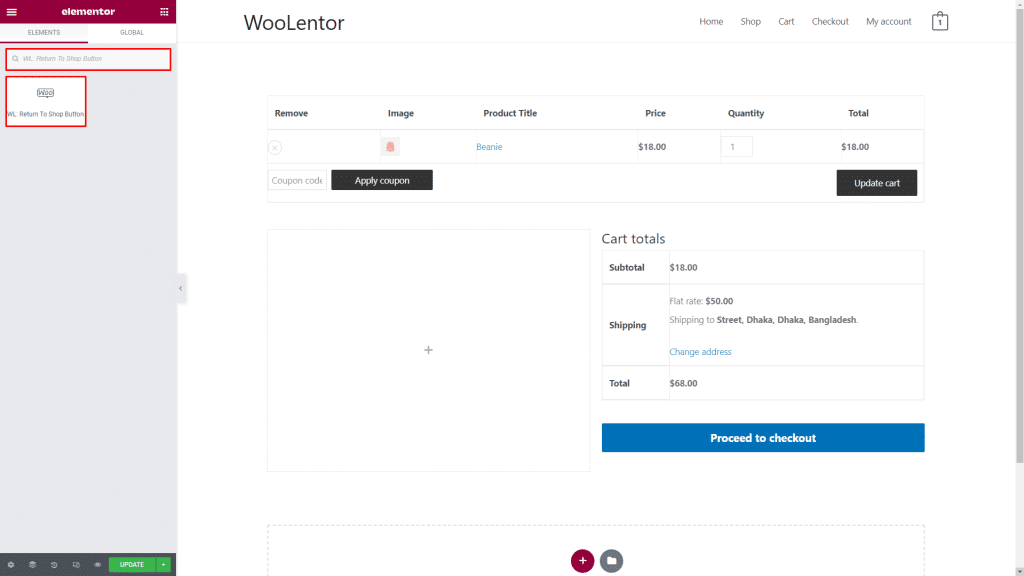The height and width of the screenshot is (576, 1024).
Task: Click the page vertical scrollbar
Action: point(1019,235)
